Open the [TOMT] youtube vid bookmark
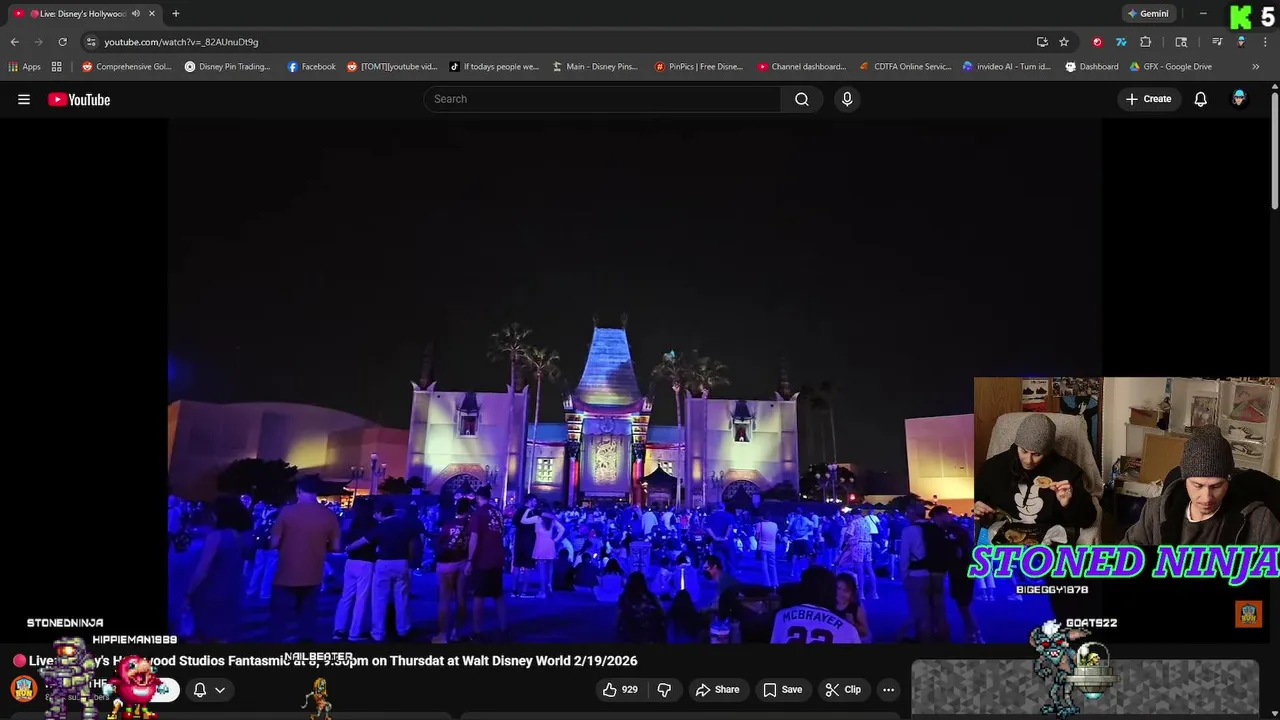 pyautogui.click(x=392, y=67)
